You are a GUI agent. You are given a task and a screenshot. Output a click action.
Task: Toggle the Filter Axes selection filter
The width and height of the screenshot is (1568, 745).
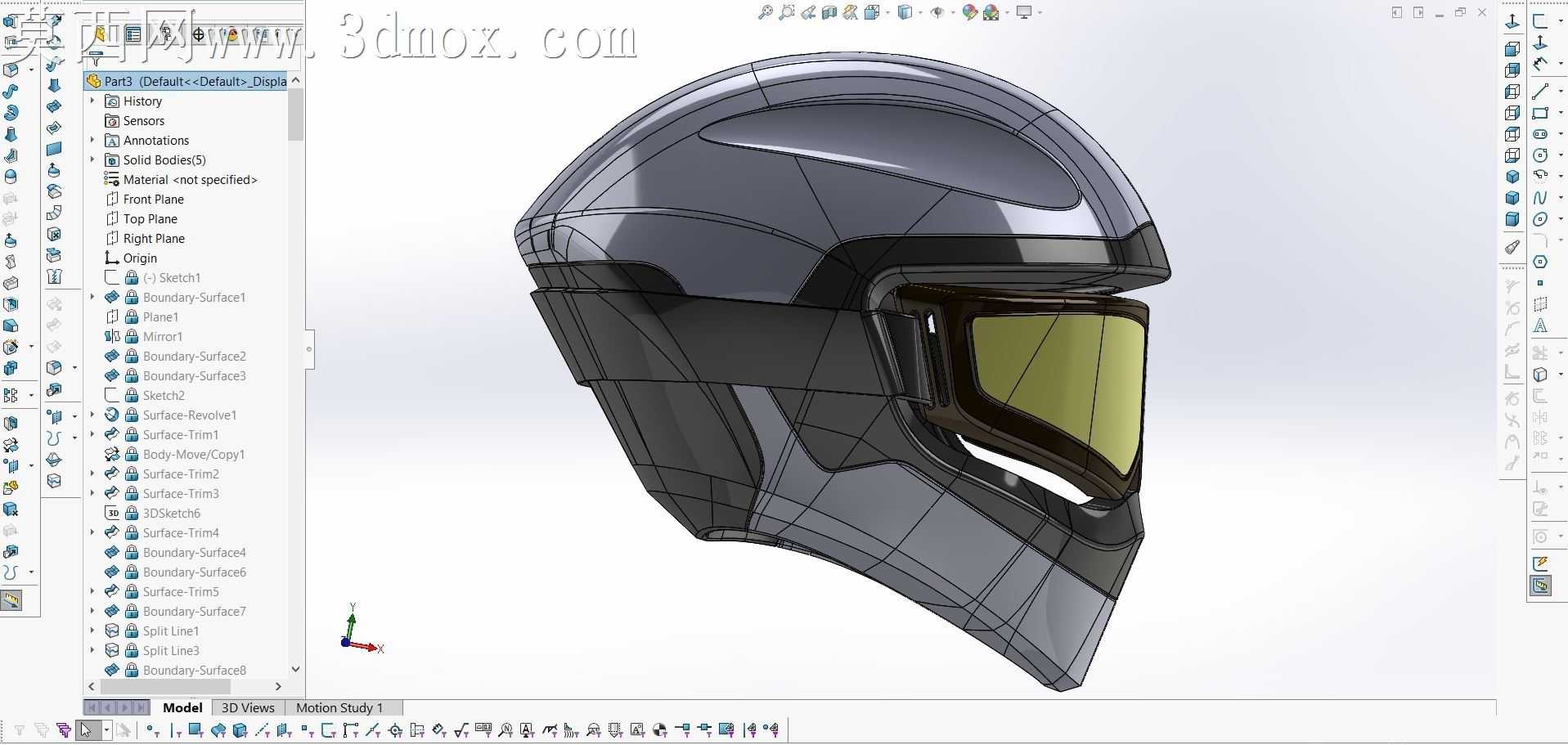[x=263, y=729]
